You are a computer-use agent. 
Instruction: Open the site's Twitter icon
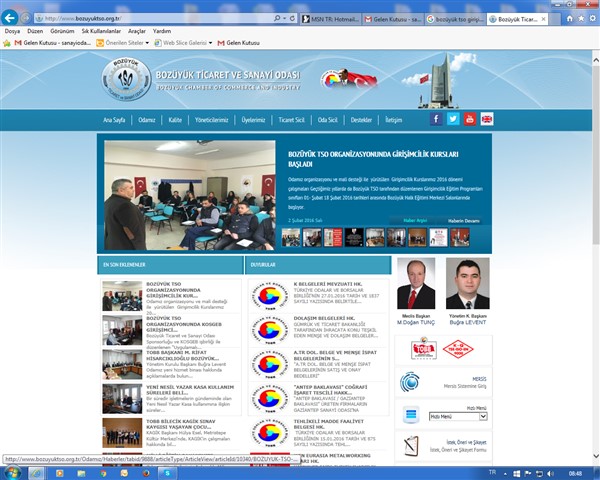pos(453,119)
